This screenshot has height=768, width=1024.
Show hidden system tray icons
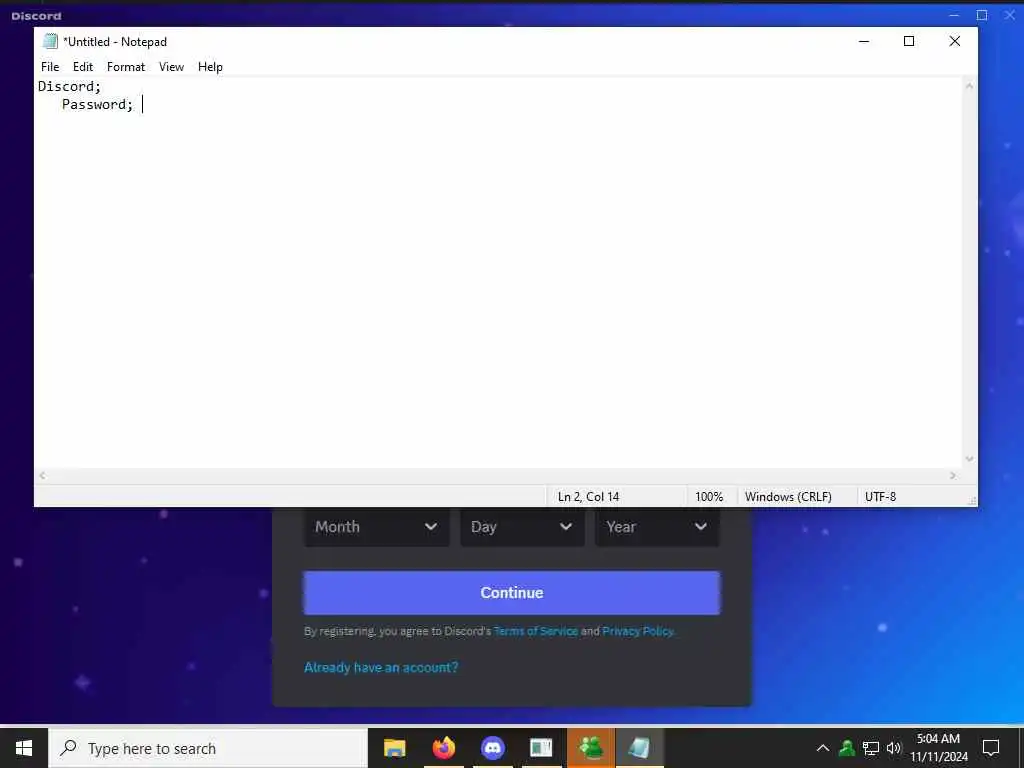823,748
